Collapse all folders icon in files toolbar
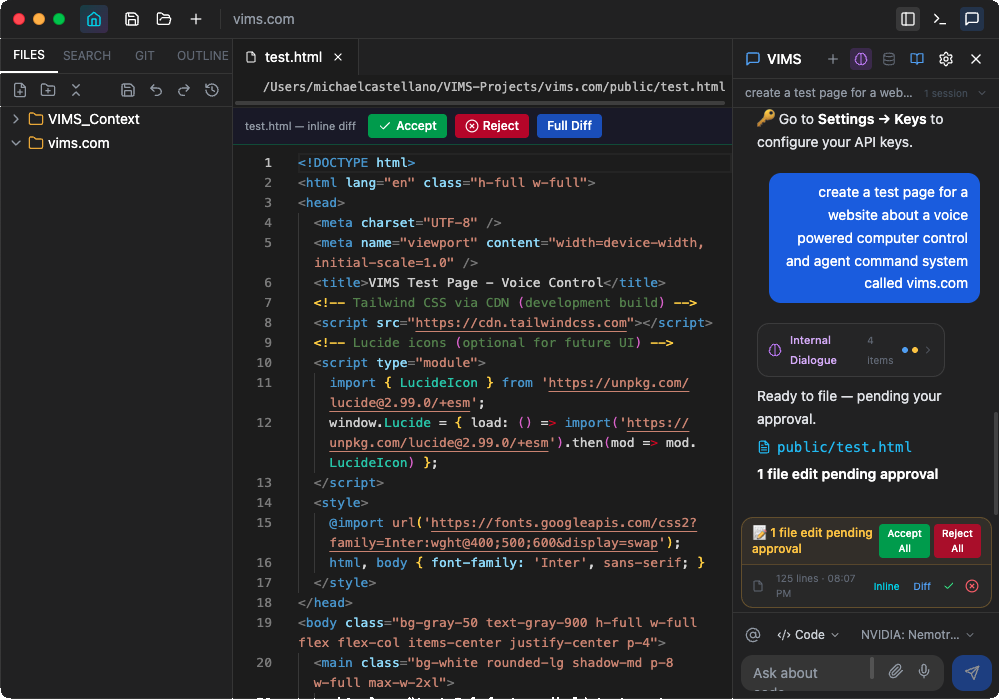 [76, 90]
